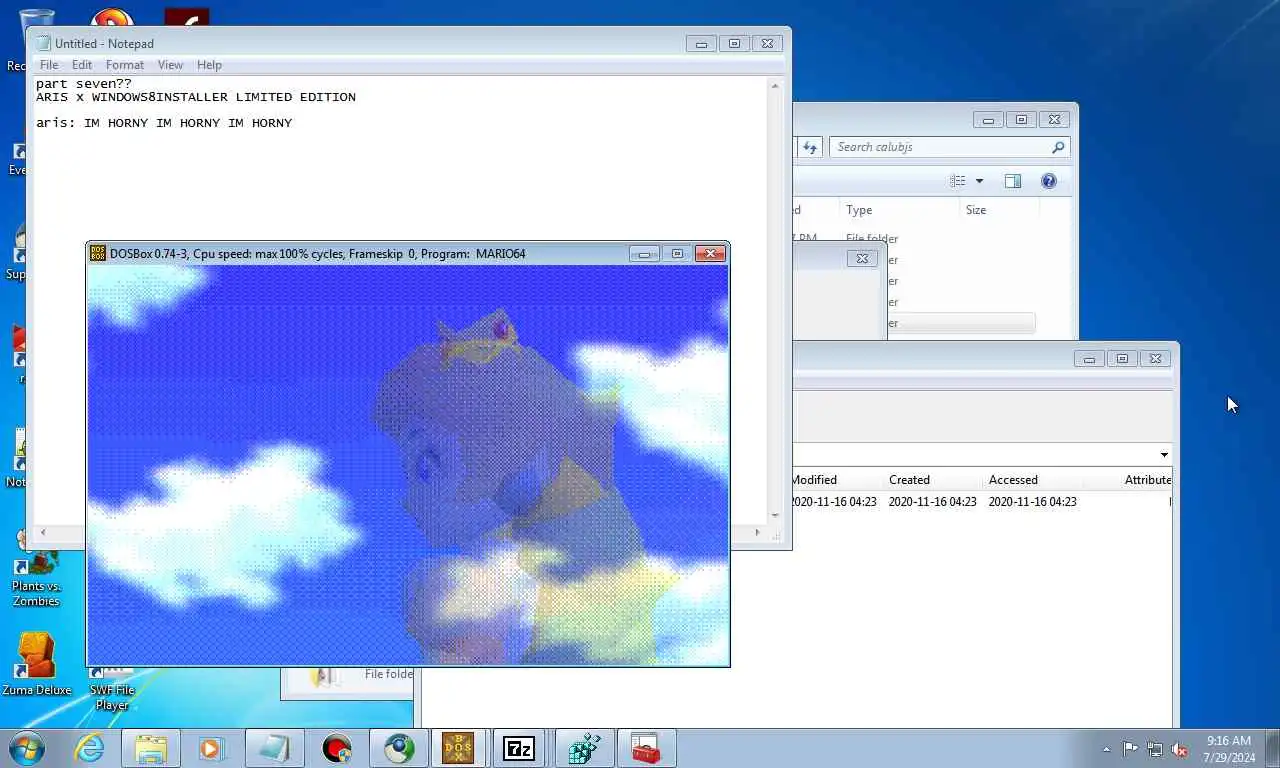The image size is (1280, 768).
Task: Click the 'part seven??' line in Notepad
Action: coord(84,84)
